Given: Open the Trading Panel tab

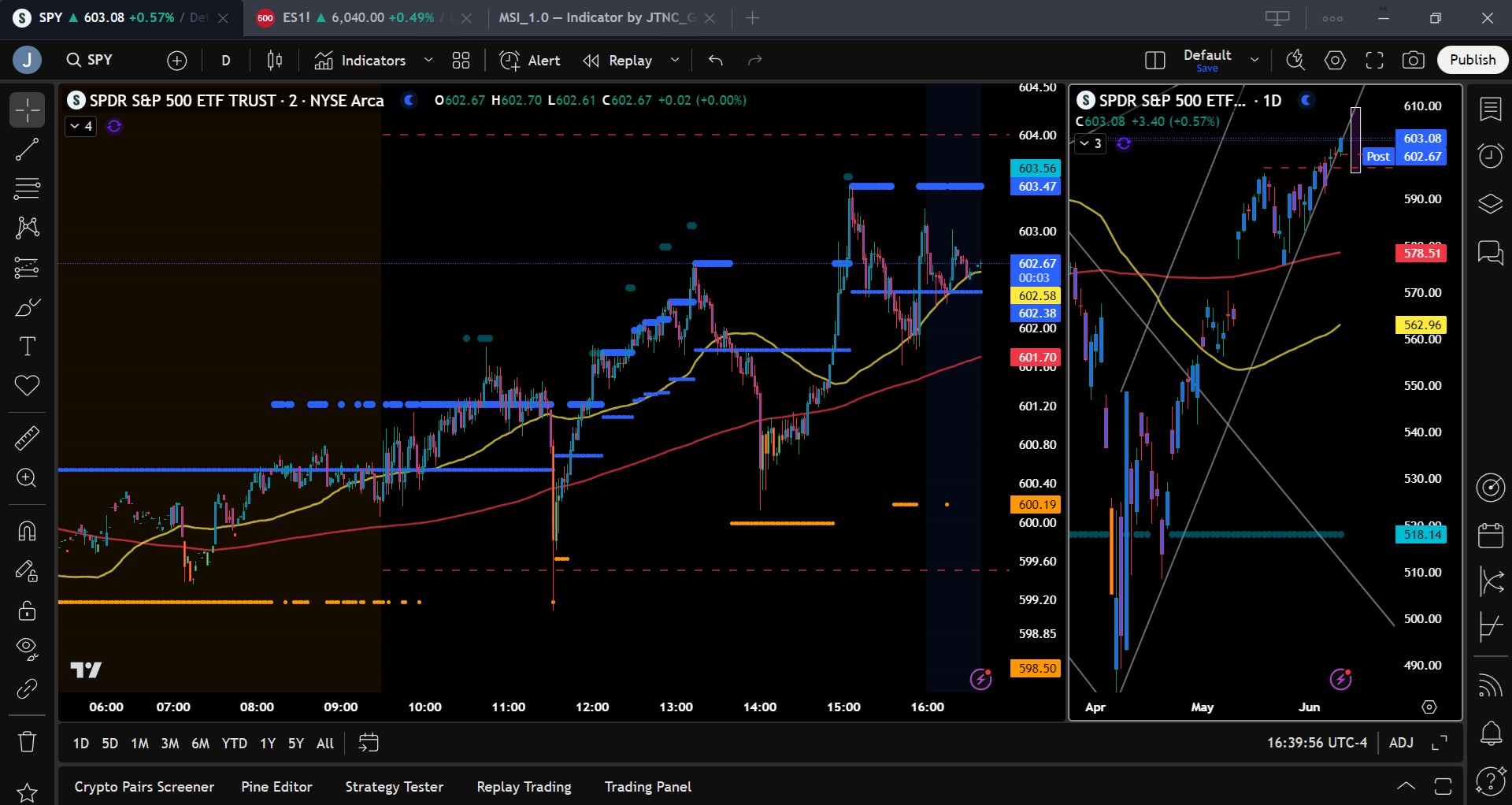Looking at the screenshot, I should point(648,787).
